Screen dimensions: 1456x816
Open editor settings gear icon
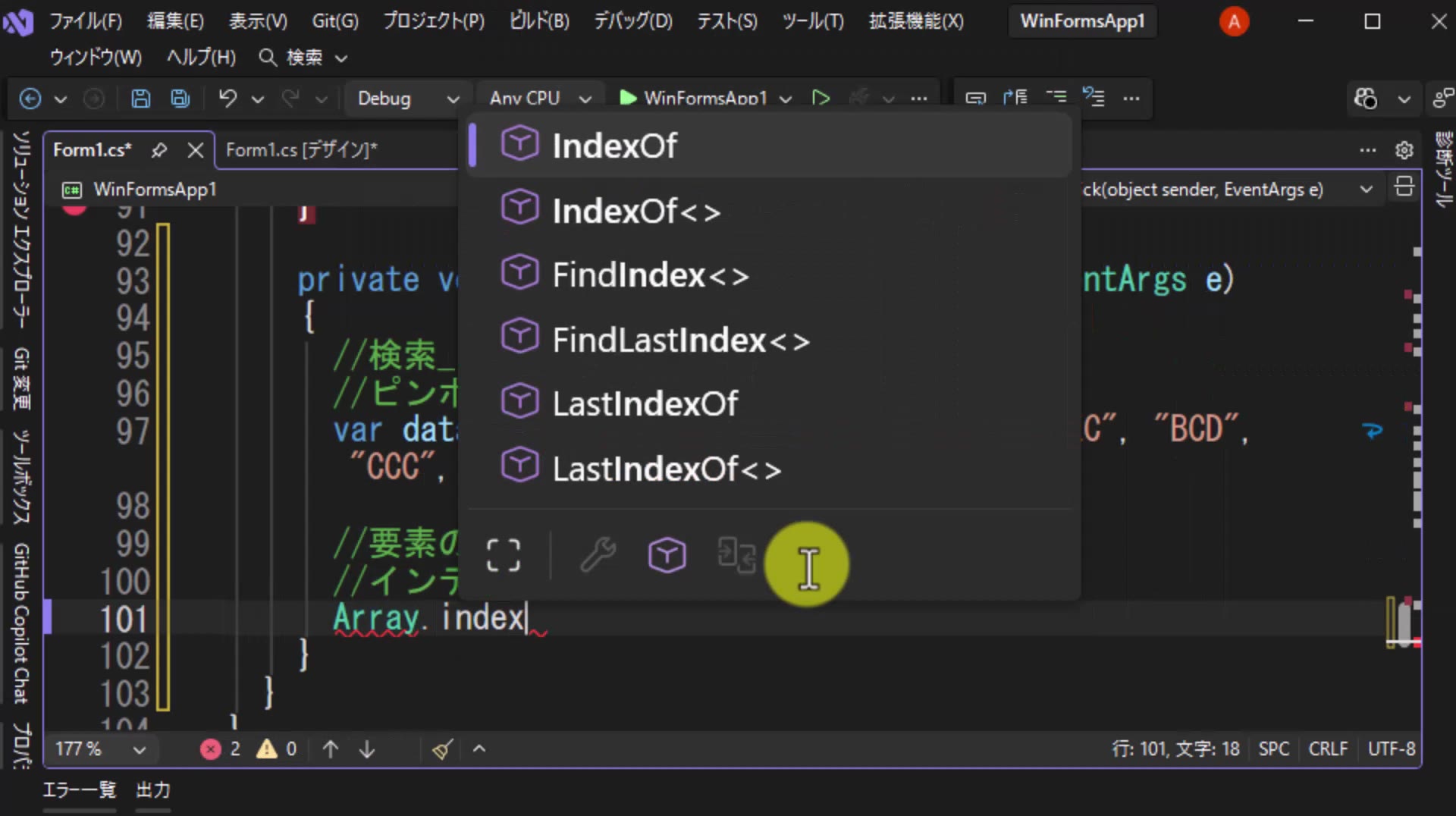tap(1404, 150)
